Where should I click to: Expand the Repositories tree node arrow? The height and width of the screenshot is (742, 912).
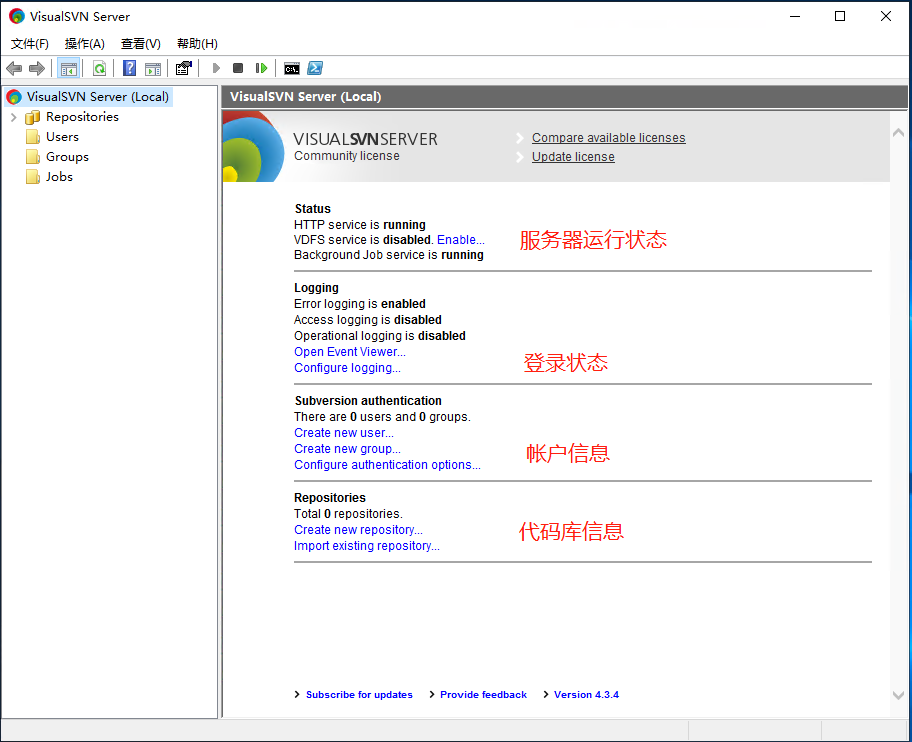coord(13,117)
